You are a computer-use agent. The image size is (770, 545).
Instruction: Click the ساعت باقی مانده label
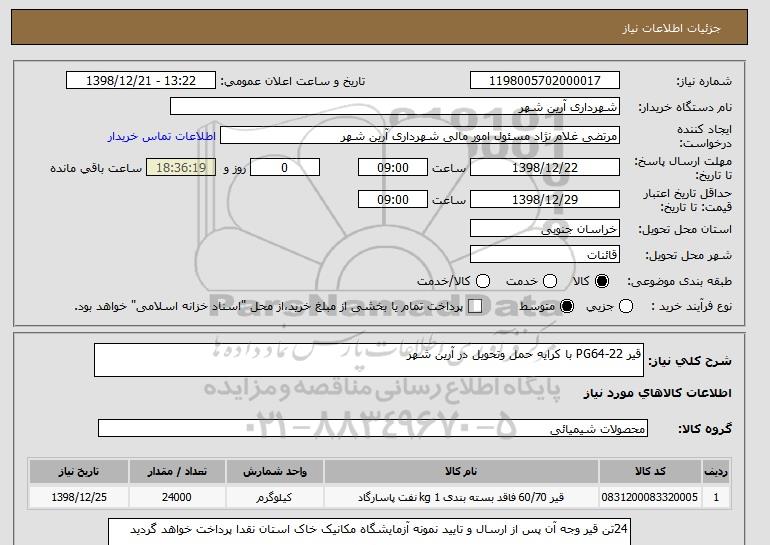point(96,168)
